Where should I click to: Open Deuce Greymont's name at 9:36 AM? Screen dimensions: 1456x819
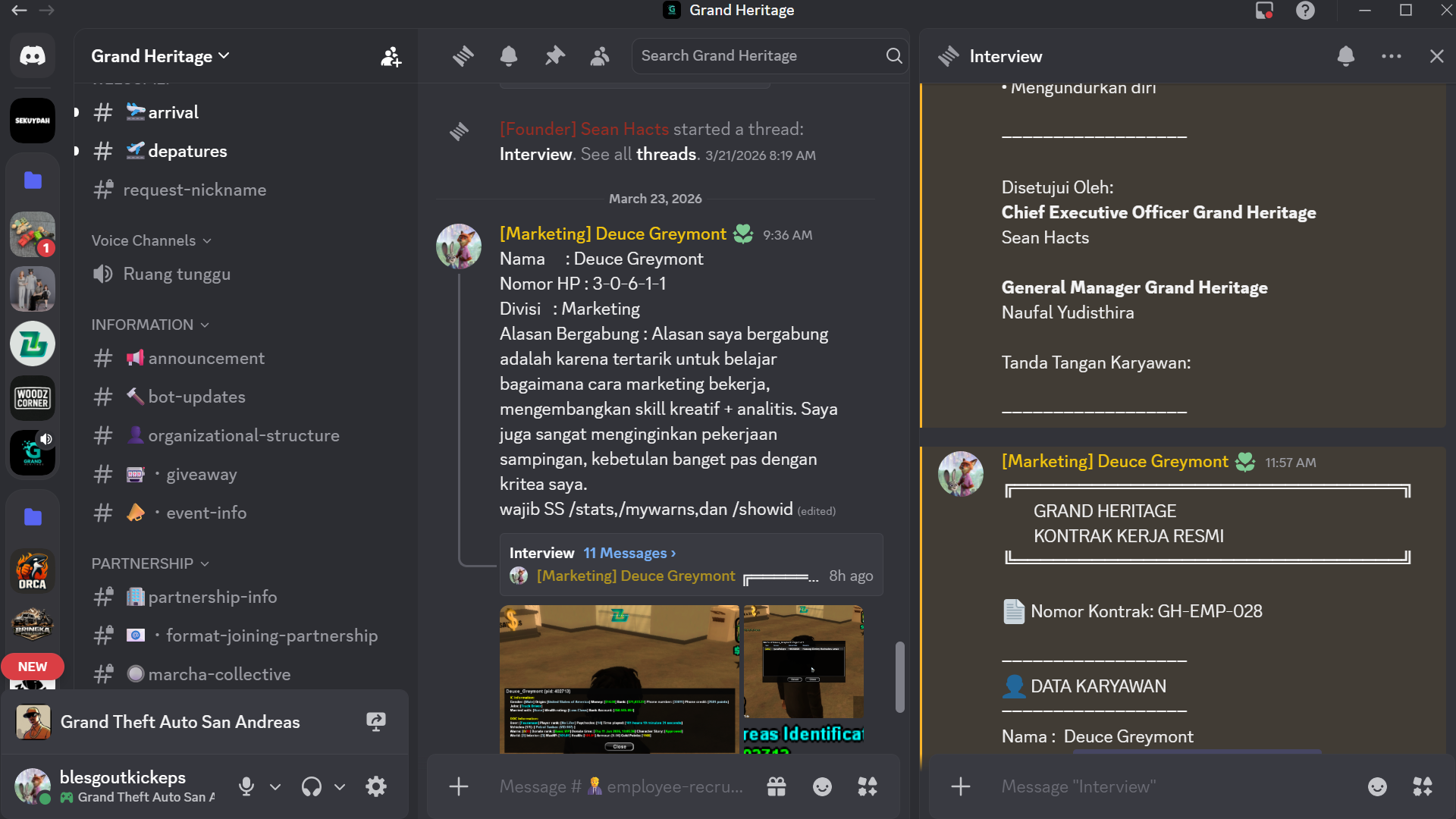pyautogui.click(x=613, y=234)
